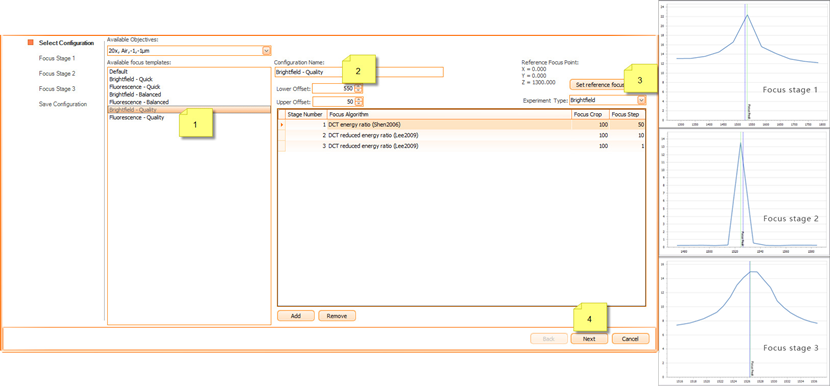The image size is (830, 386).
Task: Click the Stage Number column header
Action: 306,114
